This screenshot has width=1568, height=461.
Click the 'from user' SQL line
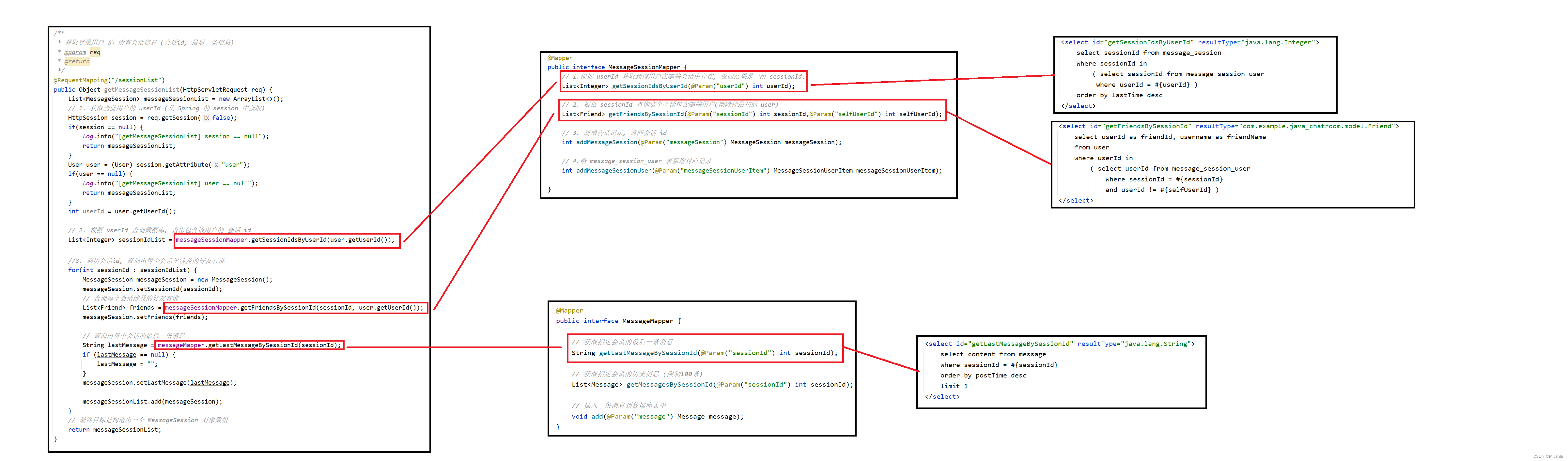[x=1091, y=148]
